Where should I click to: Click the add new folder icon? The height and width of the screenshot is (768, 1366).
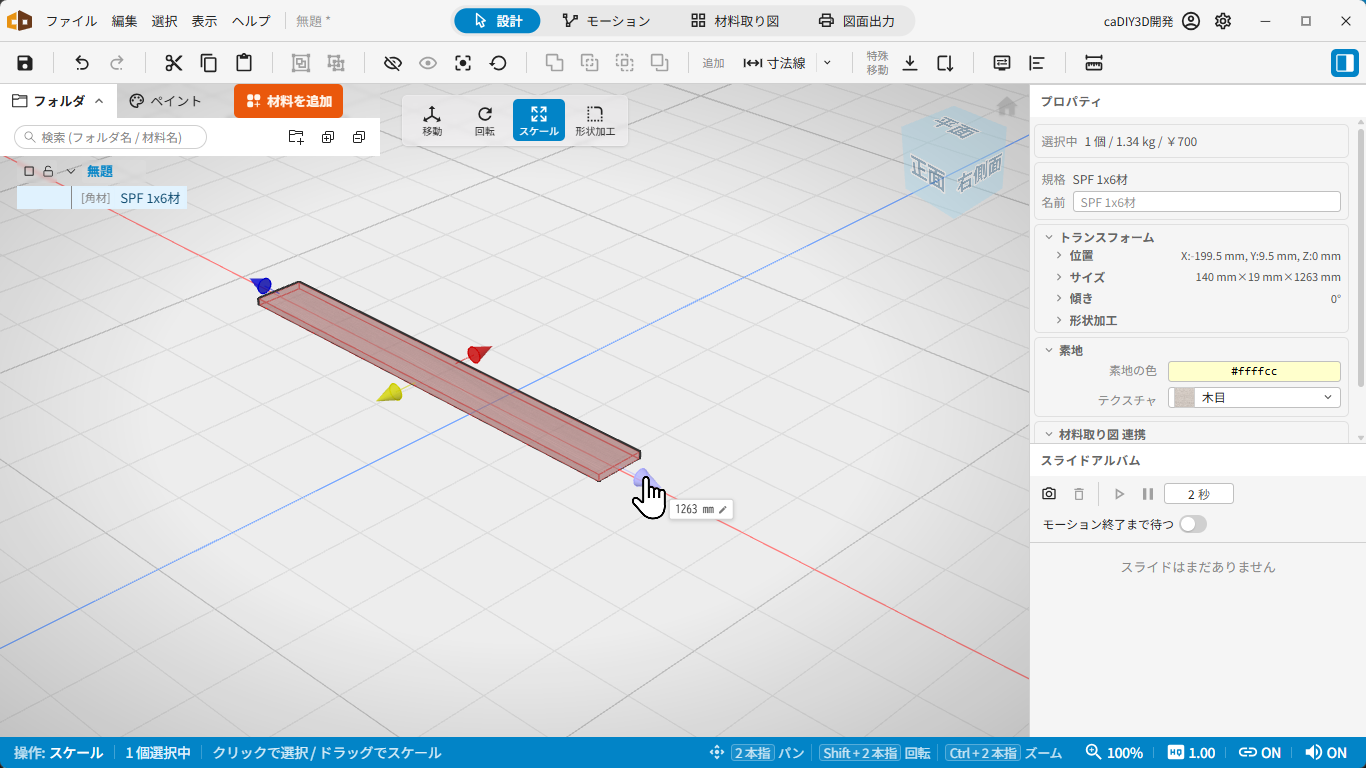[x=296, y=137]
